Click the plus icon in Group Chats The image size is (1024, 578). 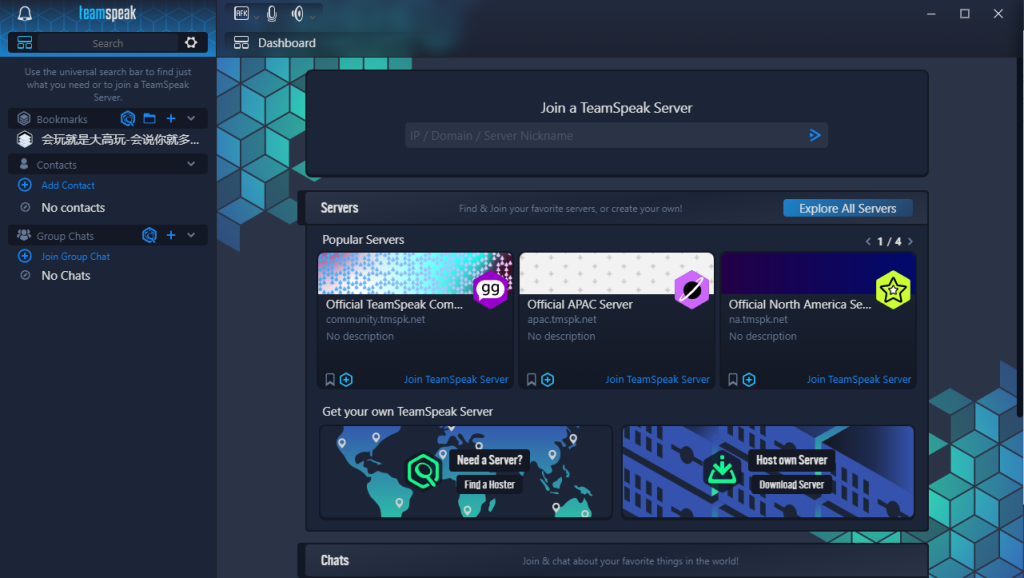coord(171,236)
